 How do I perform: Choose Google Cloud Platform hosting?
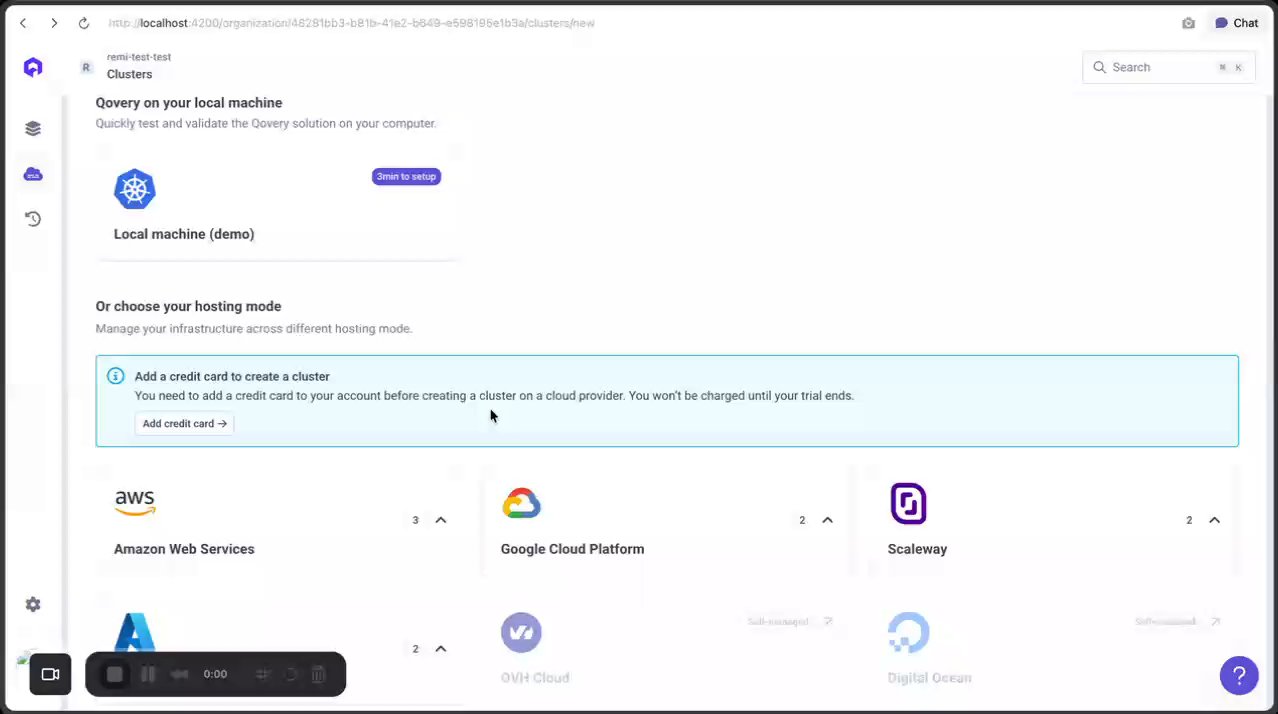[572, 549]
